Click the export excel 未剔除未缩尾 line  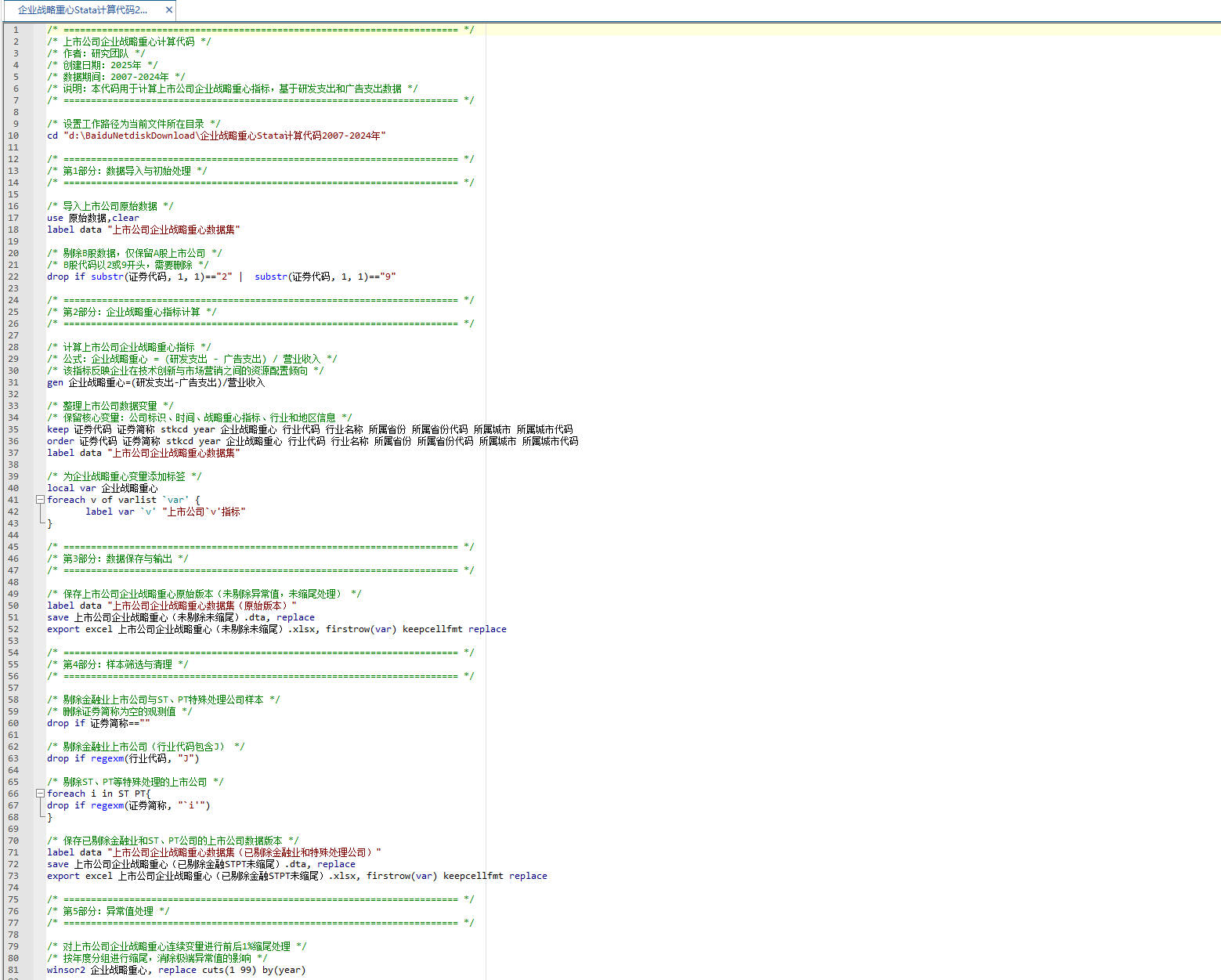click(x=276, y=629)
